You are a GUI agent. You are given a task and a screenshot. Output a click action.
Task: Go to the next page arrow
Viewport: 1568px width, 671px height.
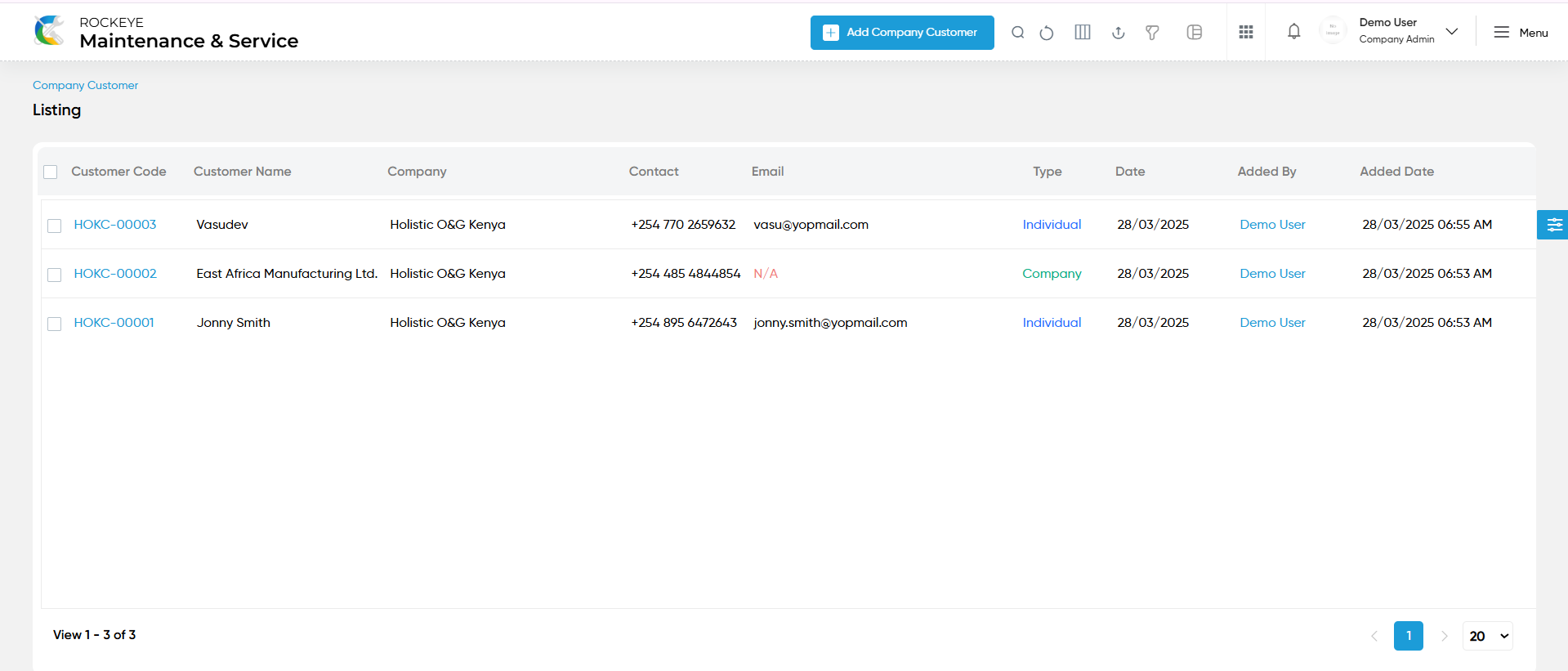click(x=1445, y=636)
